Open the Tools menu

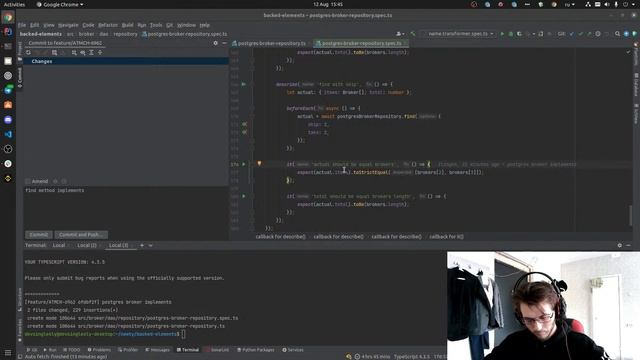pyautogui.click(x=156, y=25)
